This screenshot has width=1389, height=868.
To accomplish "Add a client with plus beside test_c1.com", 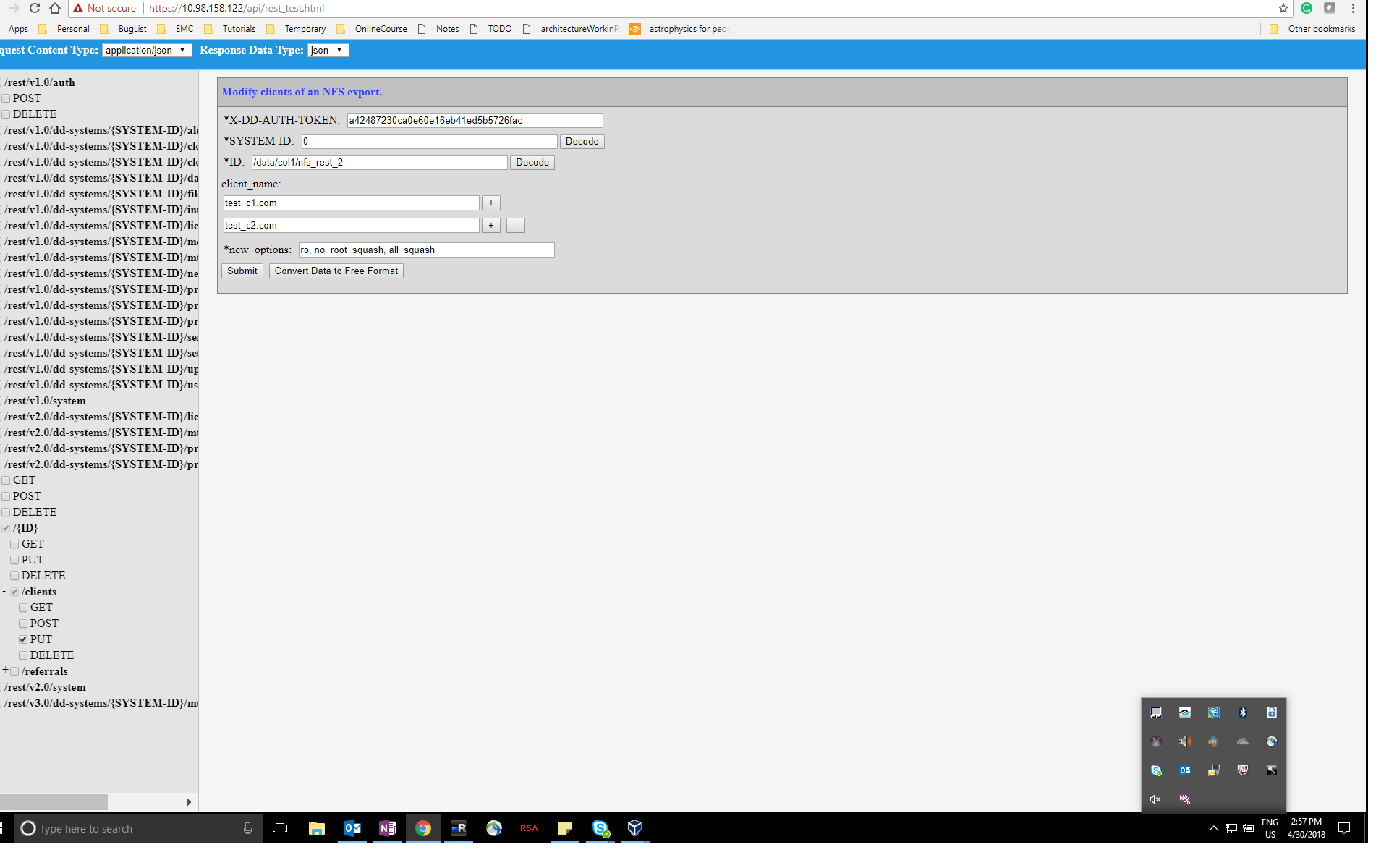I will tap(490, 203).
